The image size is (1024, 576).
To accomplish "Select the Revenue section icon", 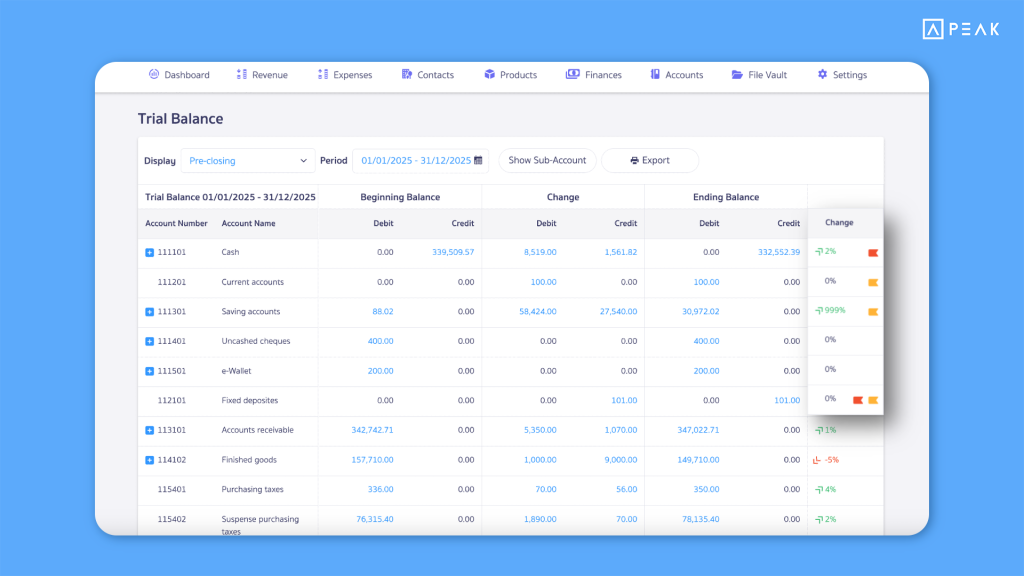I will coord(240,74).
